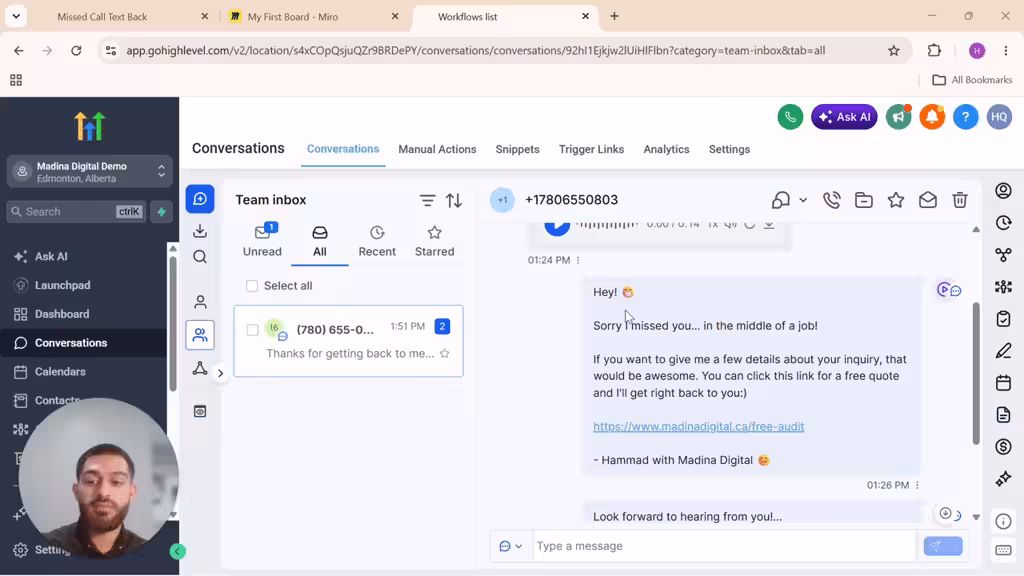Expand the conversations rail chevron arrow
This screenshot has height=576, width=1024.
pyautogui.click(x=221, y=374)
